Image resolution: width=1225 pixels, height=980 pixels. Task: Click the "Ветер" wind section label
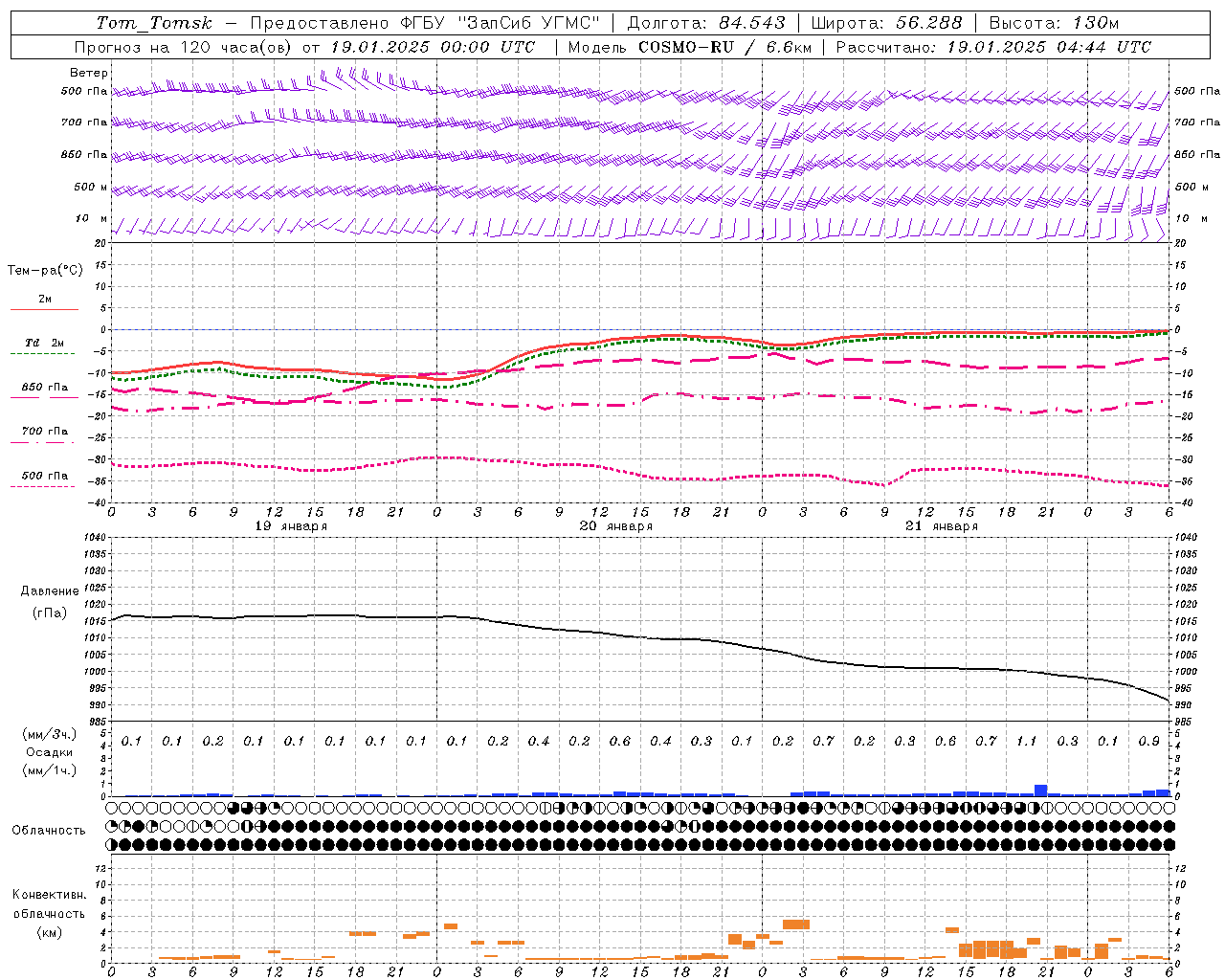pyautogui.click(x=89, y=73)
